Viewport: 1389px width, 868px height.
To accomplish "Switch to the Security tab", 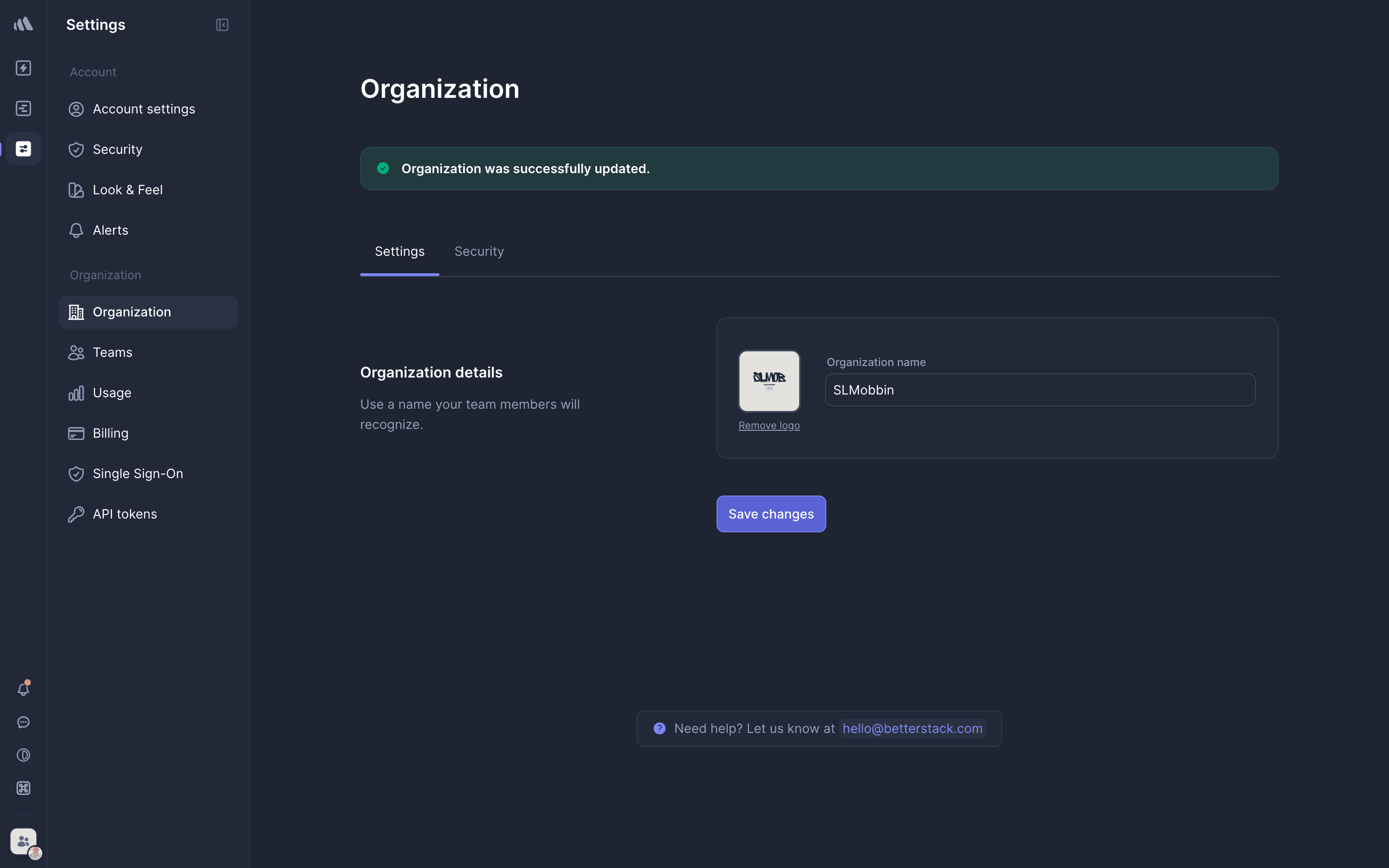I will 479,252.
